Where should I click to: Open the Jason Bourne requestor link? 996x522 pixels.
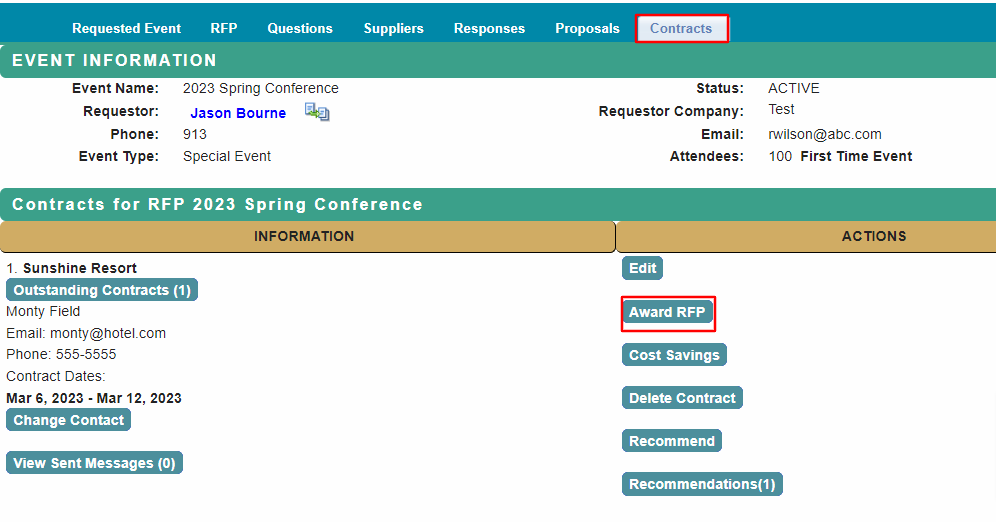tap(238, 113)
